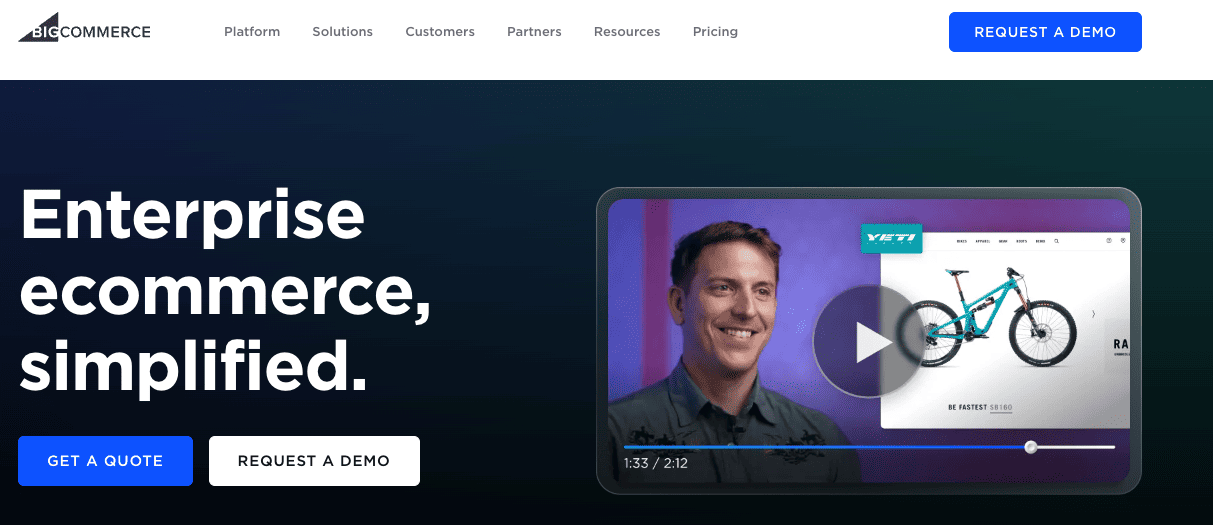The image size is (1213, 525).
Task: Click the 1:33 / 2:12 video time display
Action: (x=656, y=463)
